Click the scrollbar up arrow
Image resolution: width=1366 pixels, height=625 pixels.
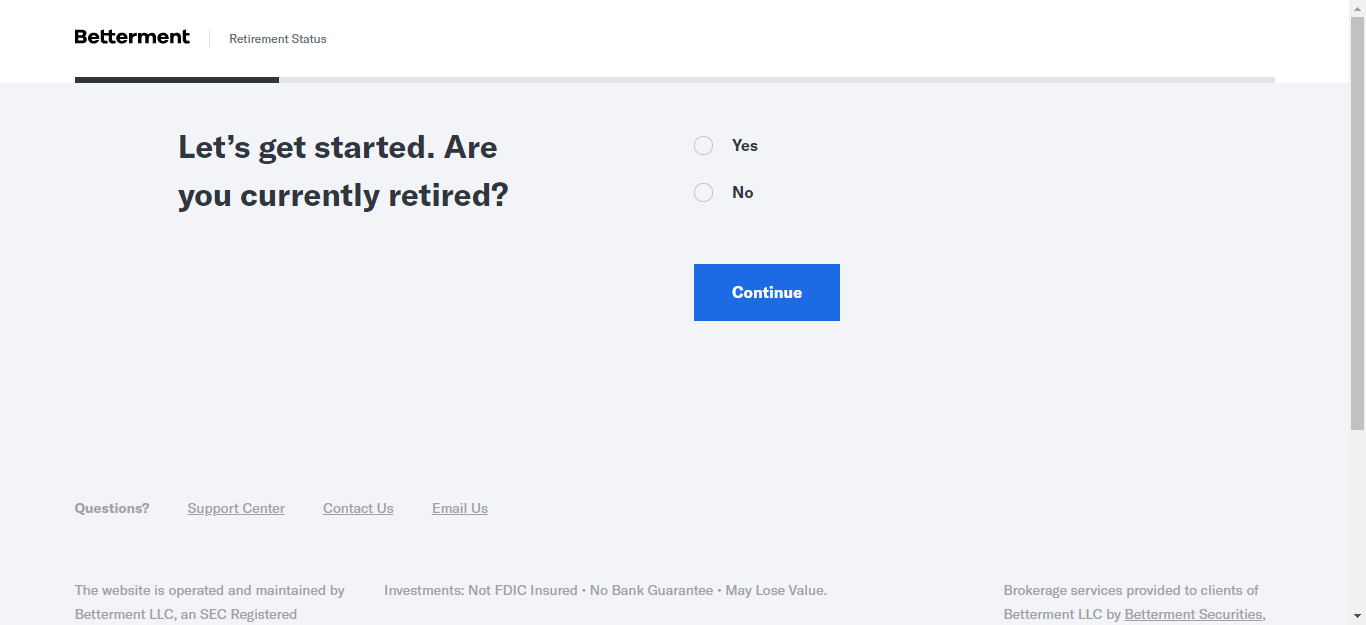(x=1357, y=8)
